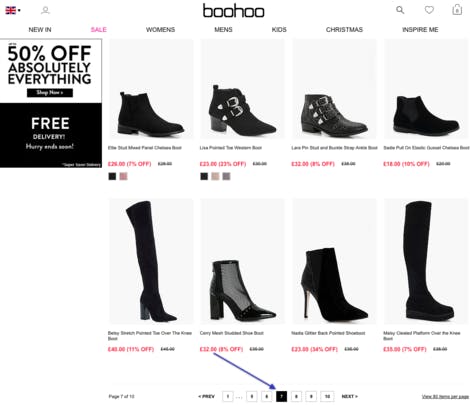Open the Cerry Mesh Studded Shoe Boot thumbnail
Image resolution: width=470 pixels, height=406 pixels.
tap(242, 261)
